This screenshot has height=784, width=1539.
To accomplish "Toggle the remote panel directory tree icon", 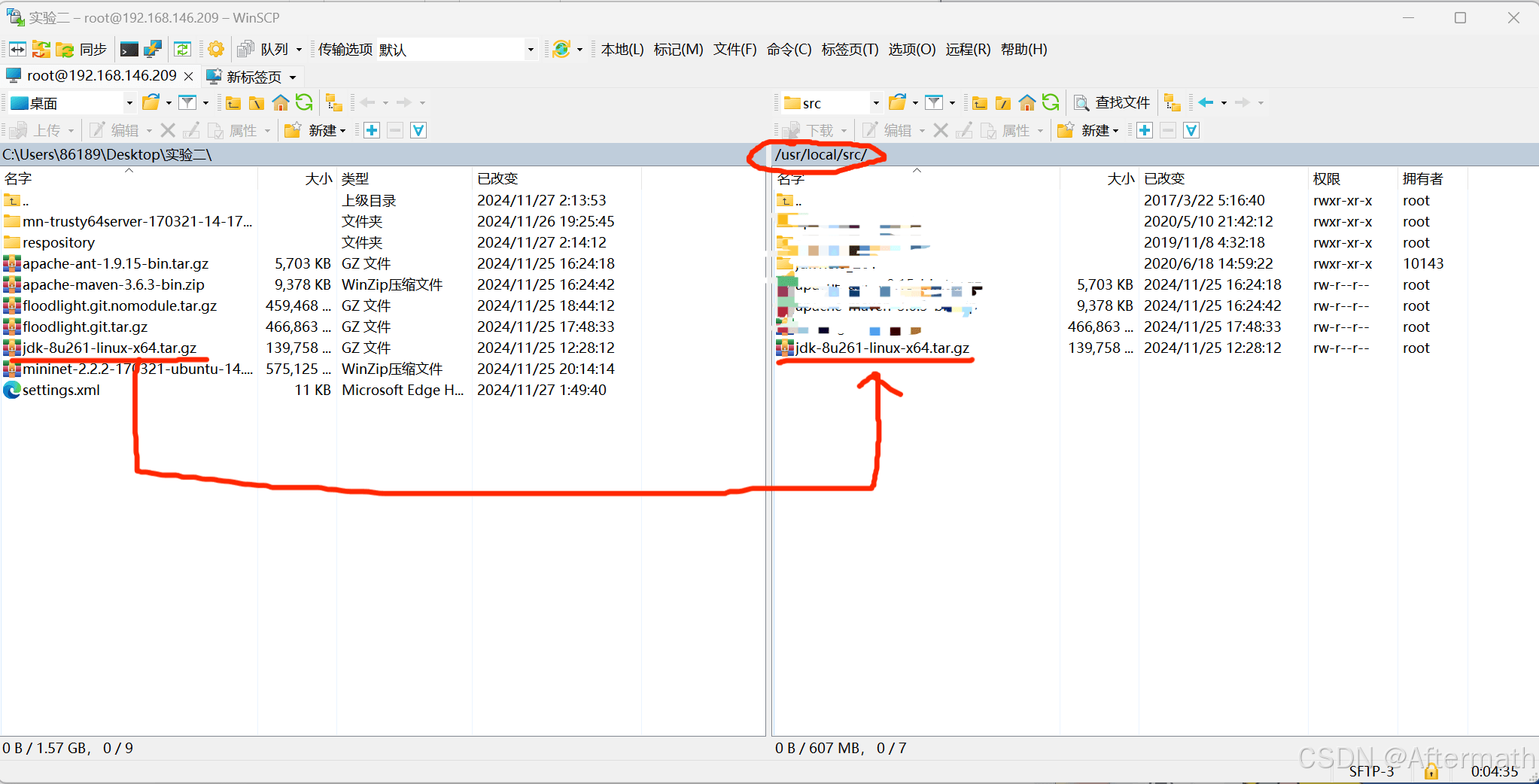I will [1172, 102].
